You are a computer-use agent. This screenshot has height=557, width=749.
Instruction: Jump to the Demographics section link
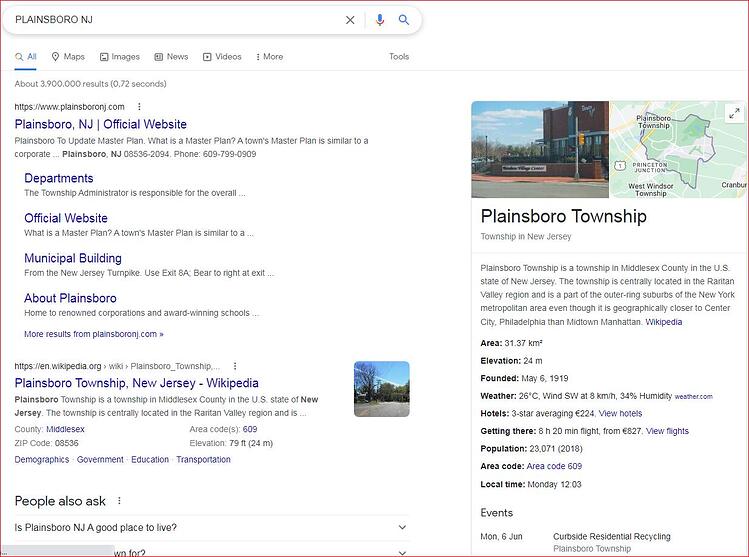click(x=42, y=460)
